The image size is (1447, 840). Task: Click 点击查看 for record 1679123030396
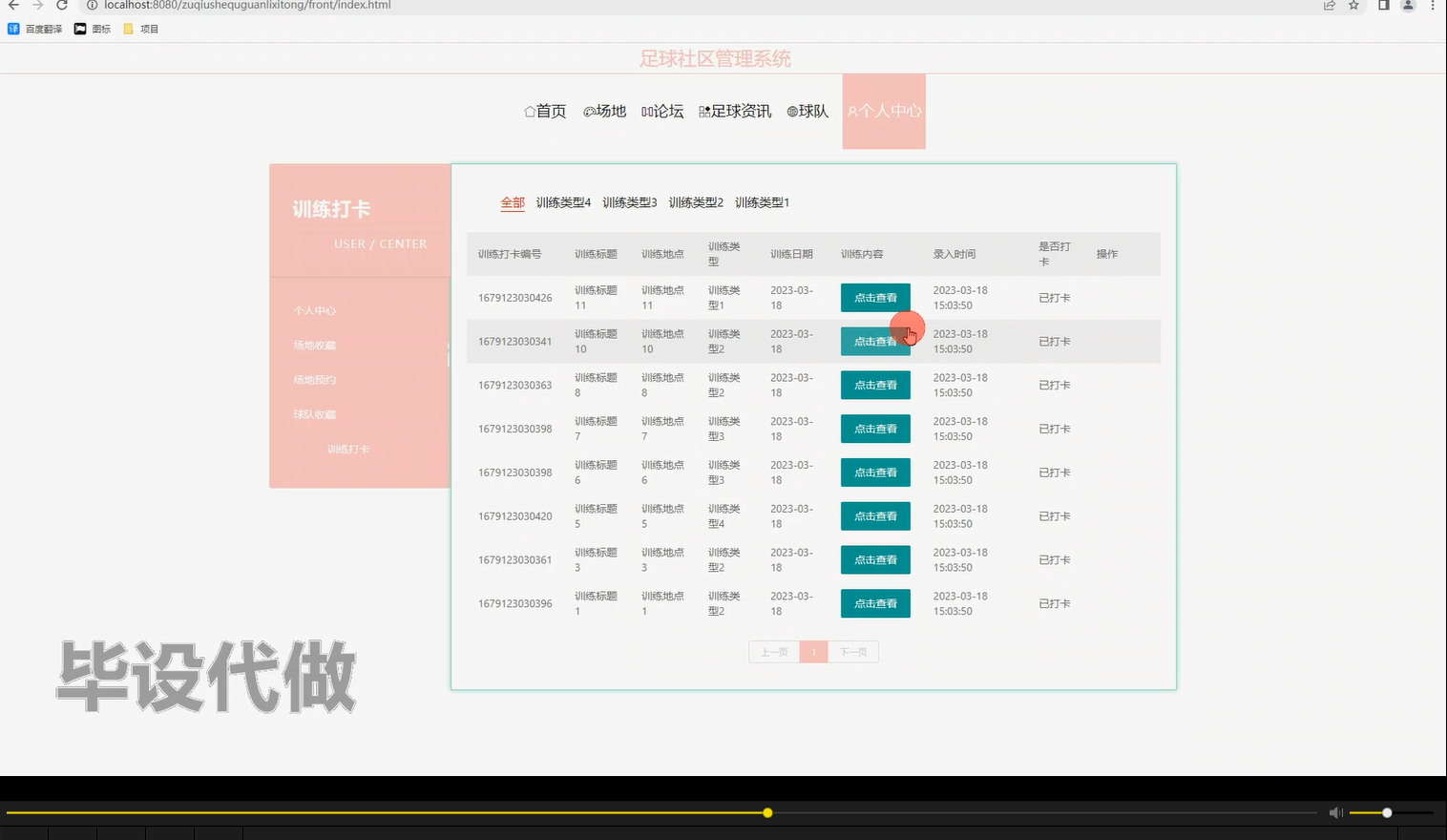(875, 603)
